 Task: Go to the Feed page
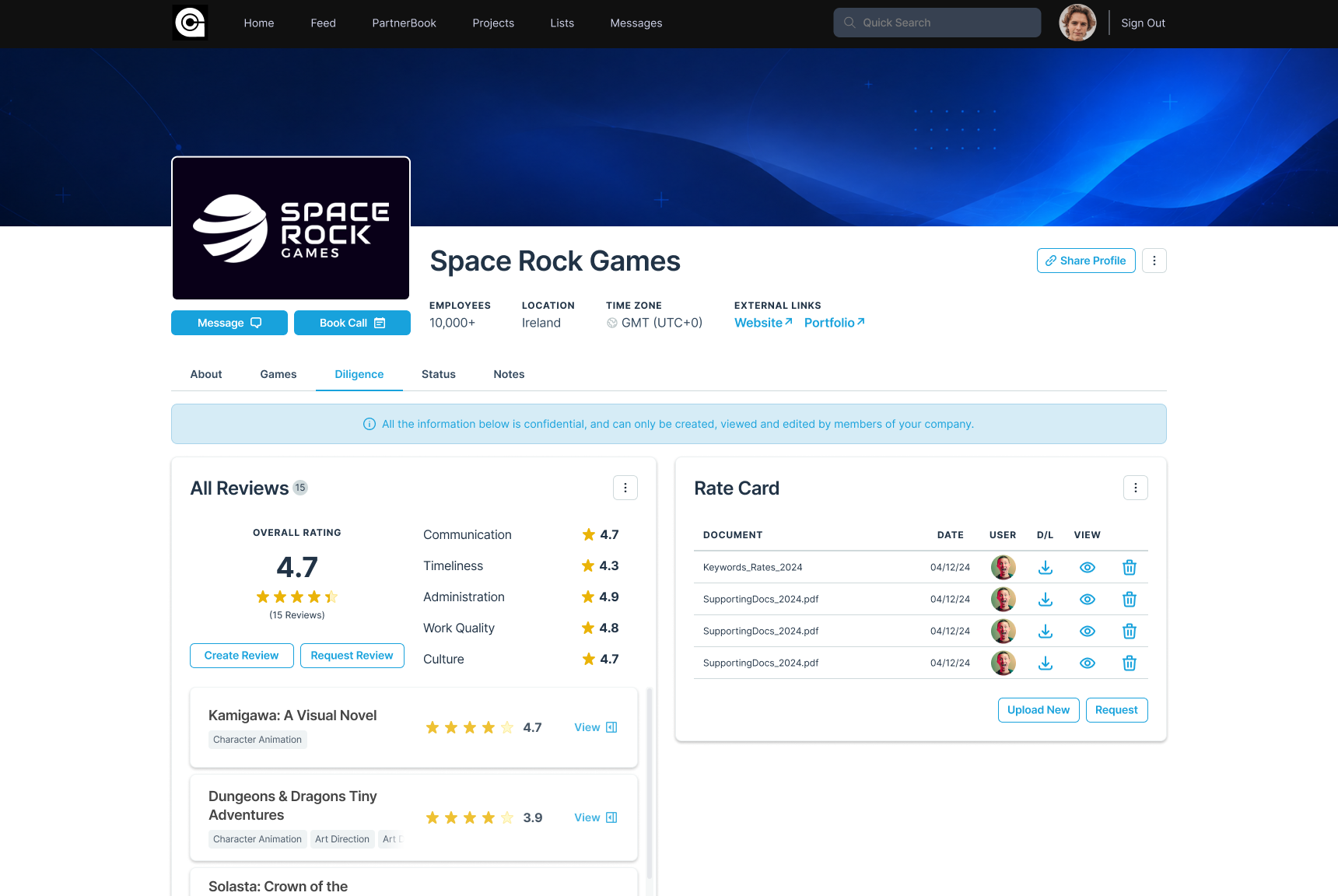tap(323, 23)
